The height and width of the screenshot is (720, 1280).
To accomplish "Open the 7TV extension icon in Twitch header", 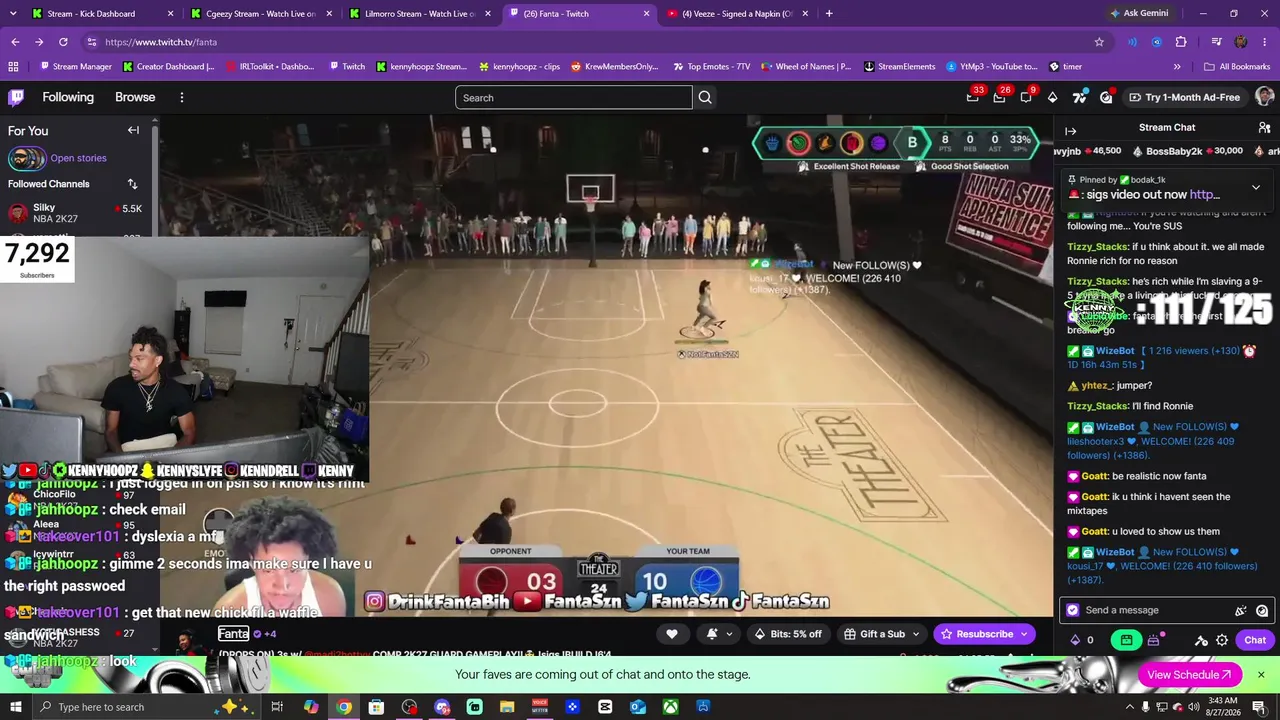I will [1079, 97].
